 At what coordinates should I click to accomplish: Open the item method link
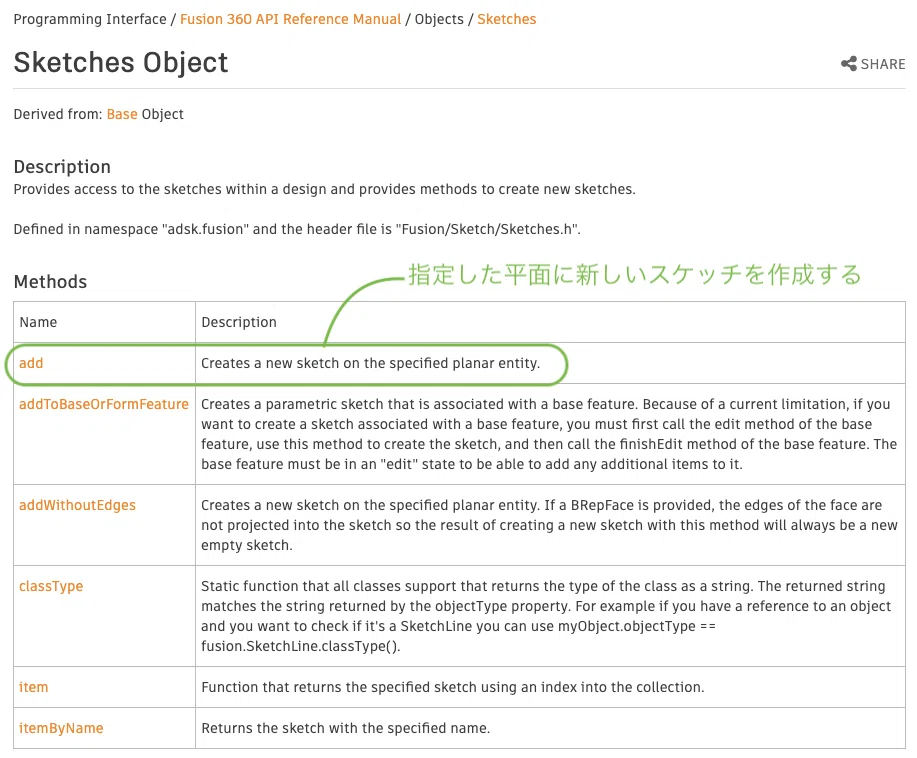pyautogui.click(x=33, y=687)
